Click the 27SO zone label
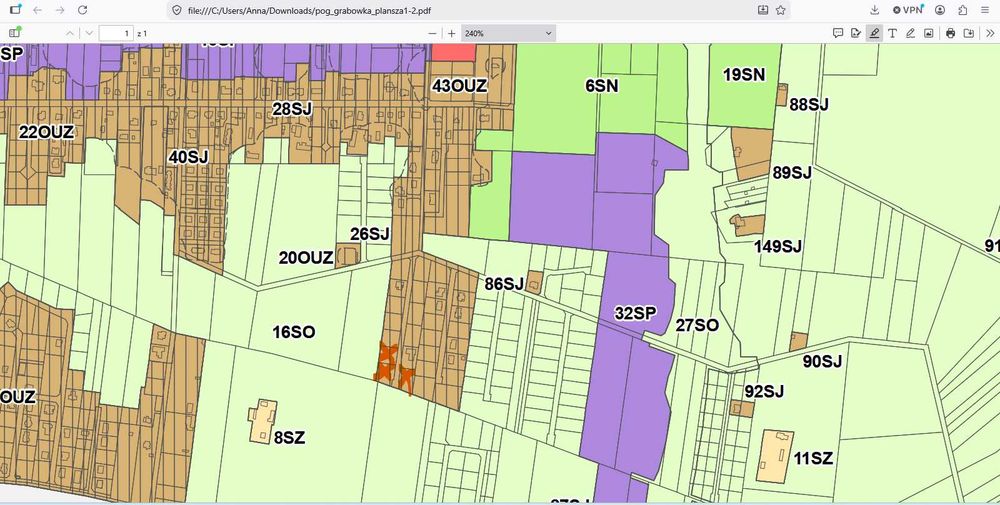The image size is (1000, 505). [x=697, y=325]
